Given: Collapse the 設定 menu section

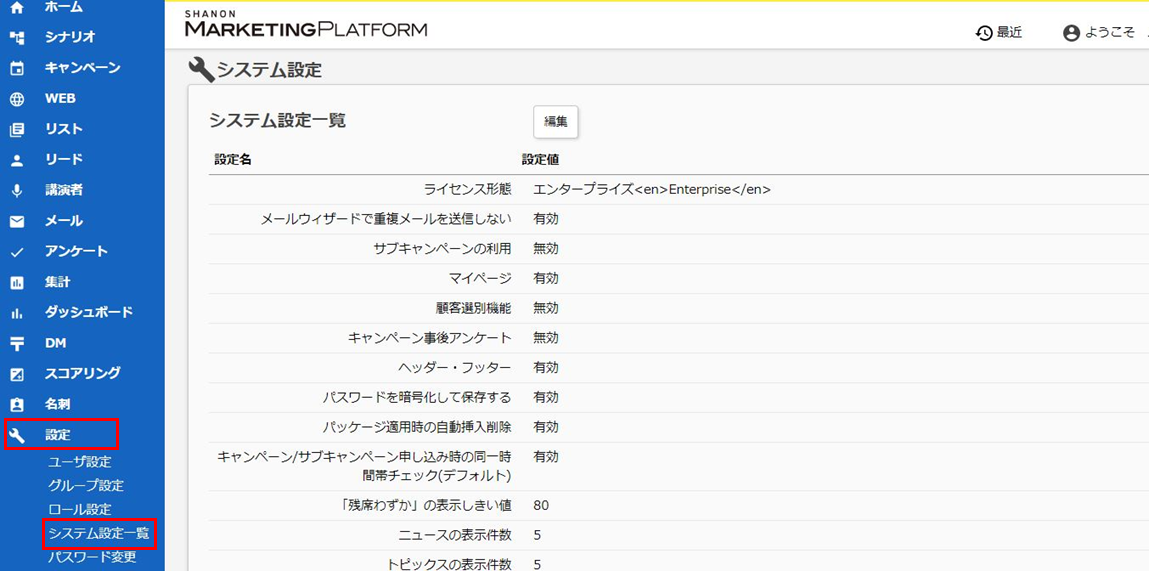Looking at the screenshot, I should click(x=60, y=435).
